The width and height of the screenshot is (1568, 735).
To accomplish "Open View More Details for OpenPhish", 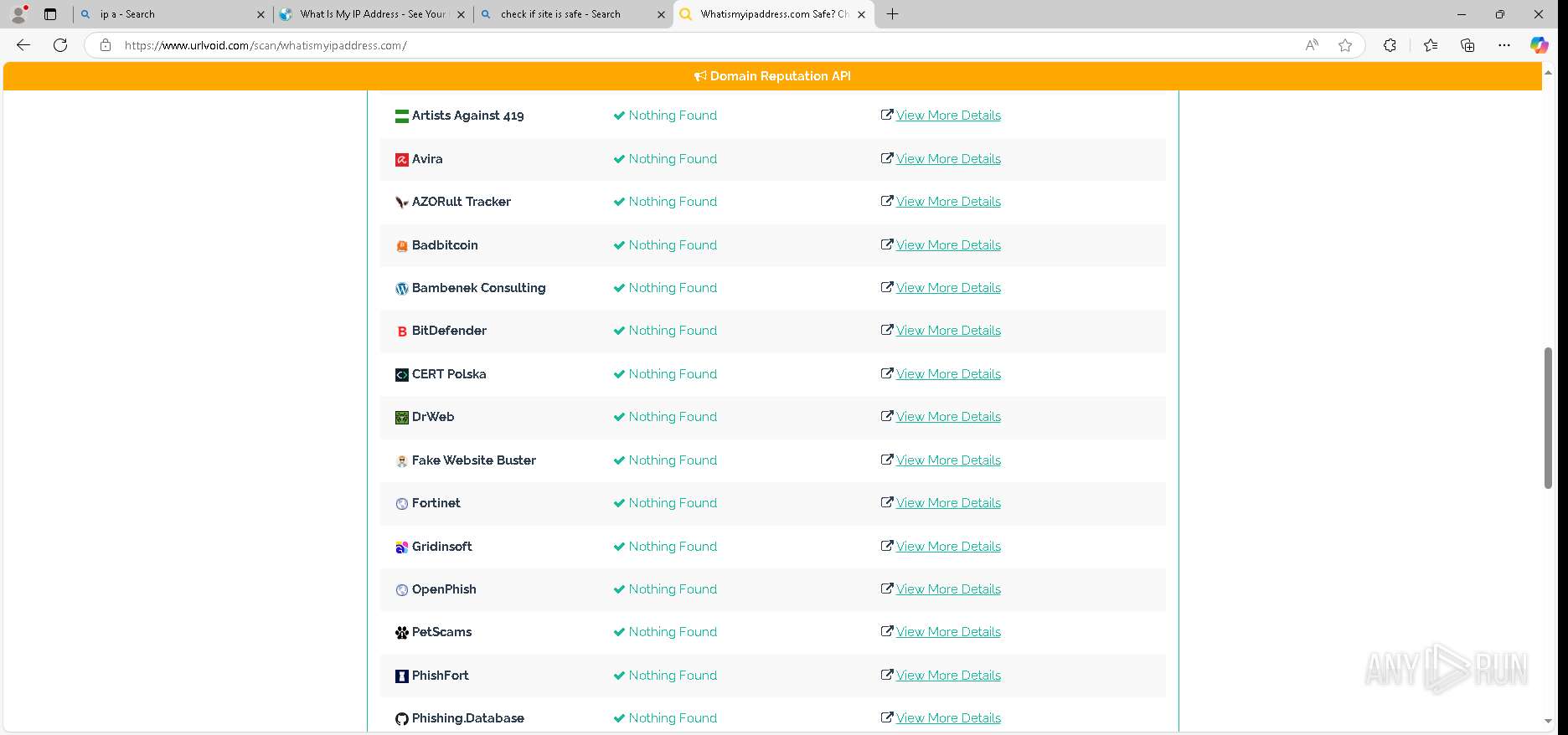I will [x=948, y=589].
